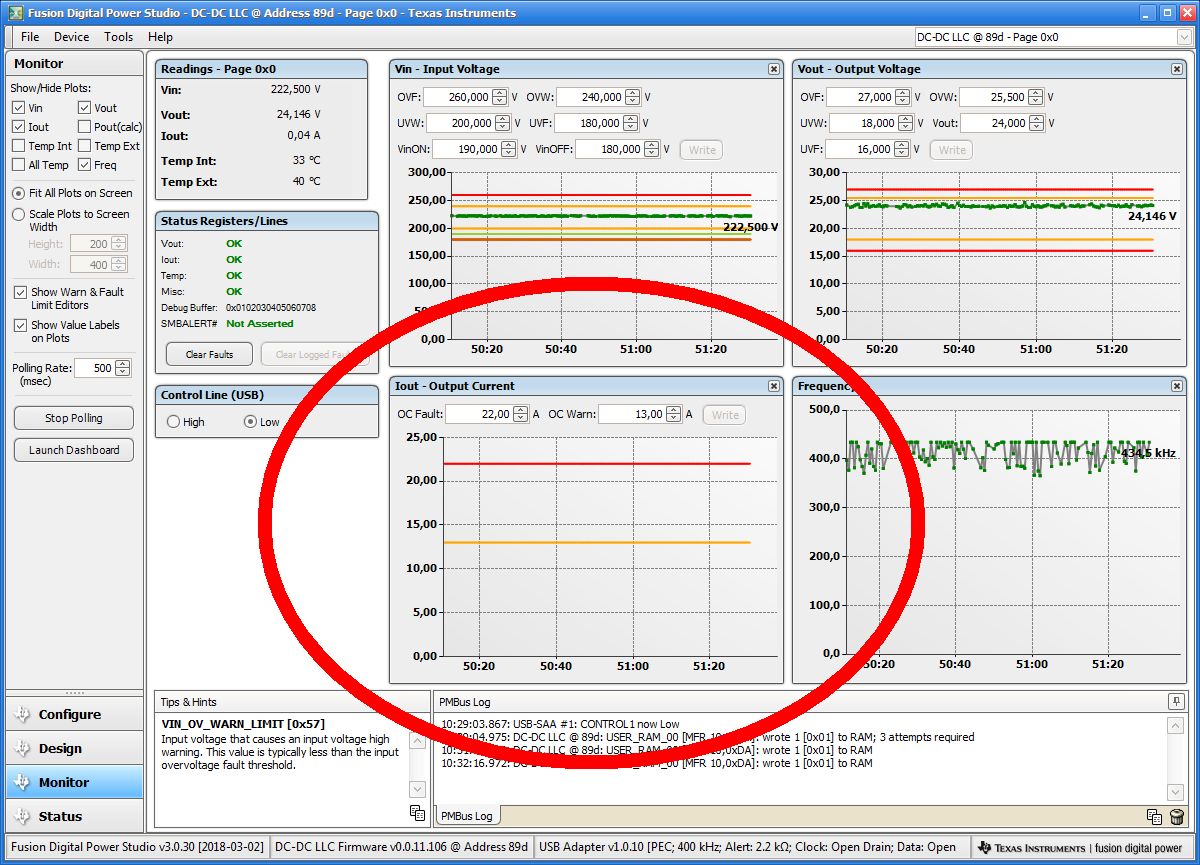Select Fit All Plots on Screen
Screen dimensions: 1200x865
click(19, 193)
